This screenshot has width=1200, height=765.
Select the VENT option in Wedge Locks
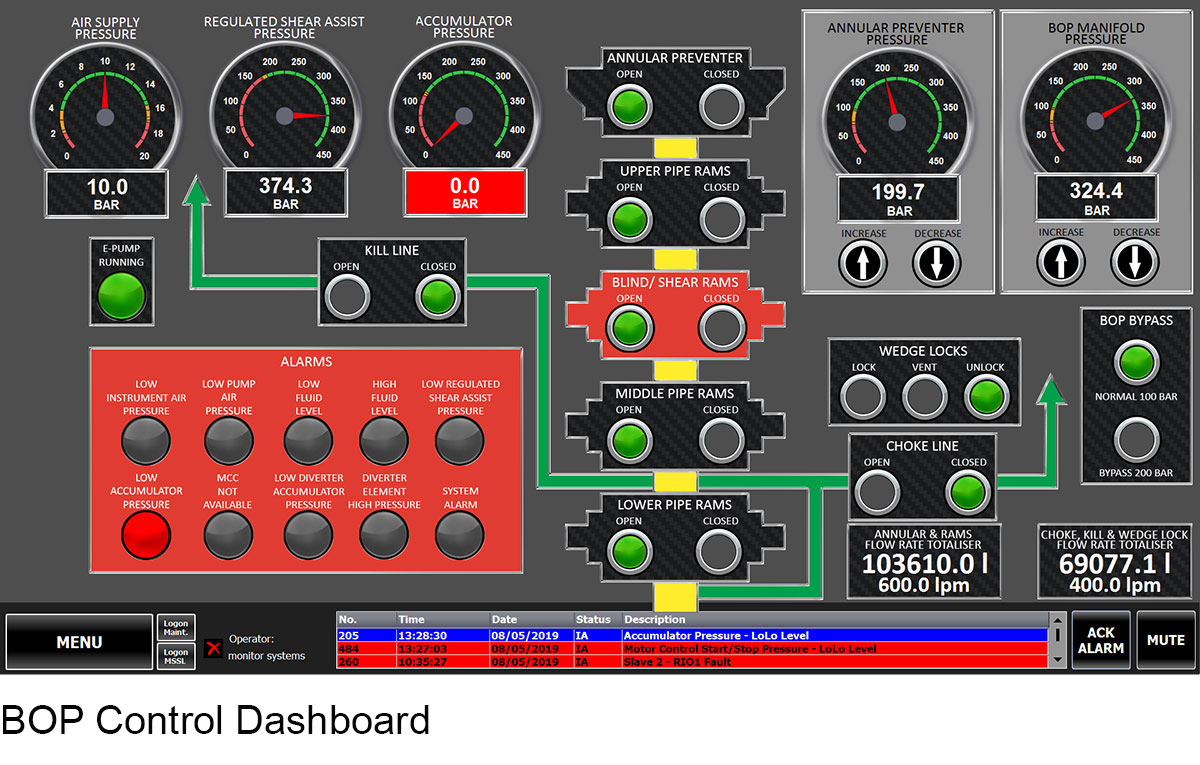923,395
